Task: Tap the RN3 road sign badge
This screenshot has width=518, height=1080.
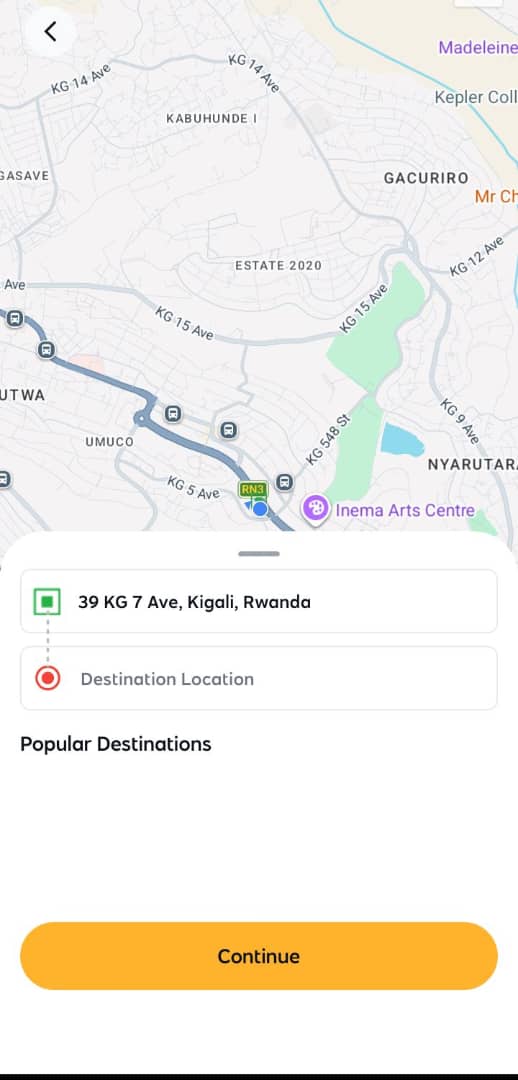Action: [253, 490]
